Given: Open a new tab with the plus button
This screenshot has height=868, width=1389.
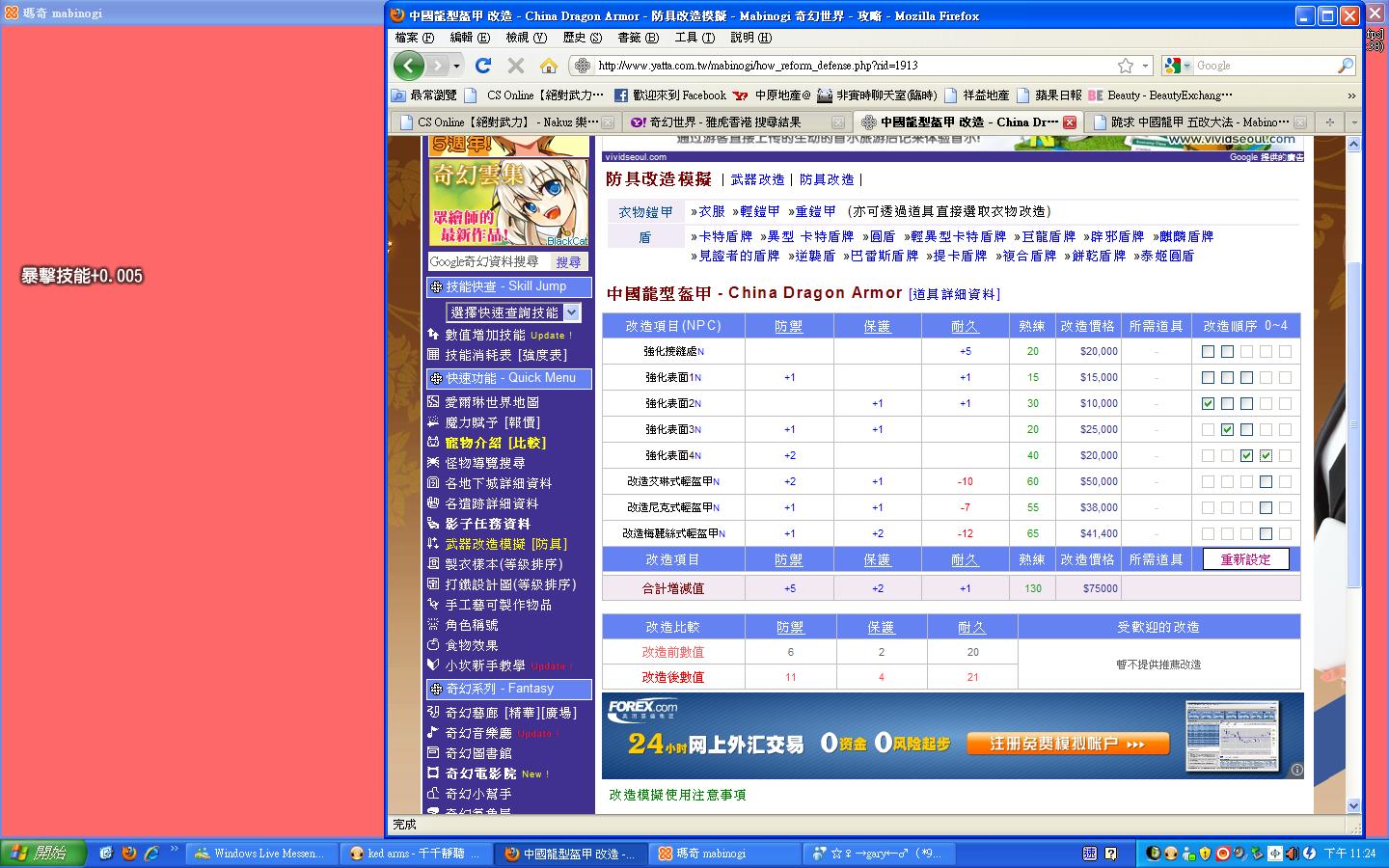Looking at the screenshot, I should click(x=1329, y=122).
